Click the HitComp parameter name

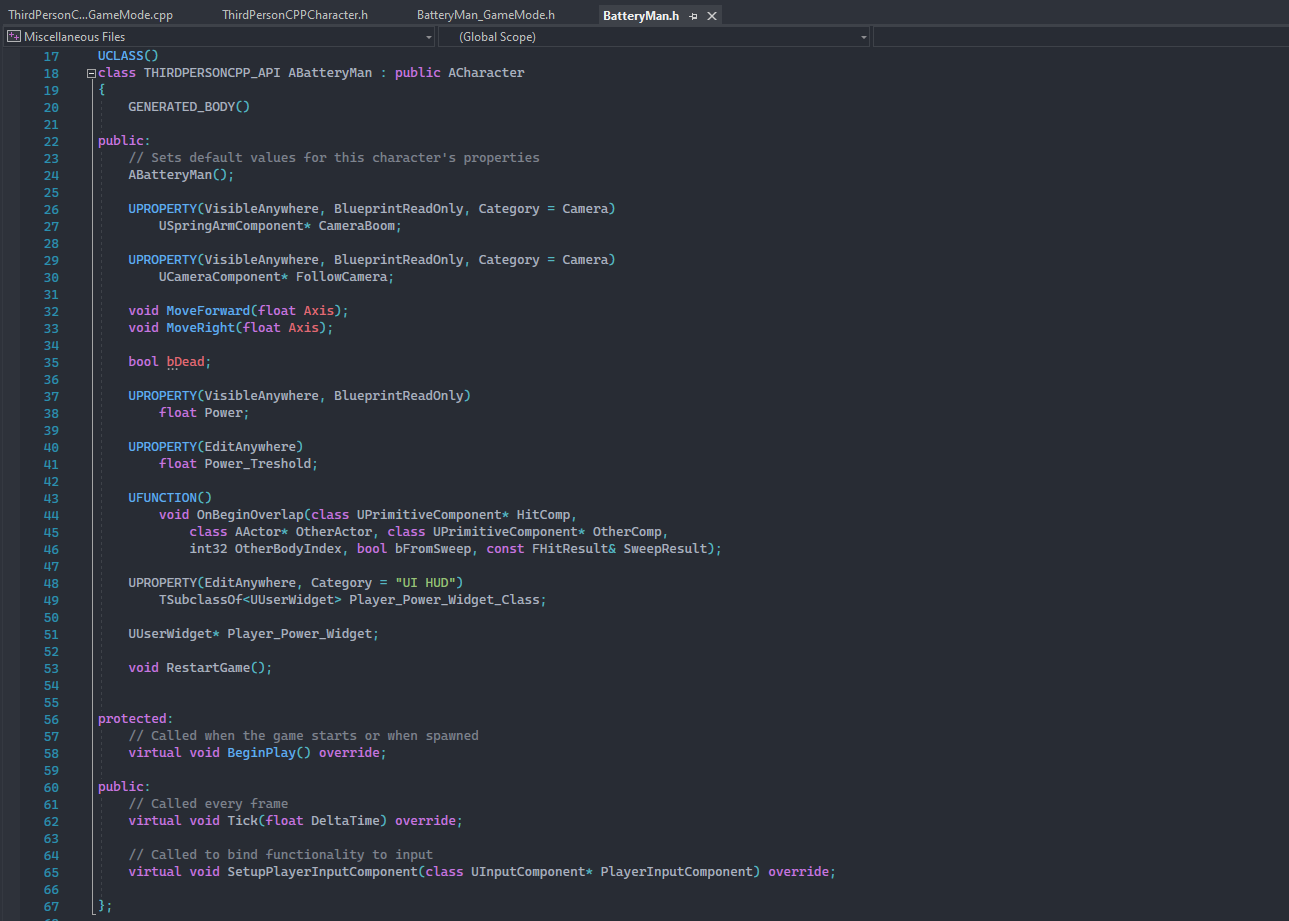click(x=543, y=515)
